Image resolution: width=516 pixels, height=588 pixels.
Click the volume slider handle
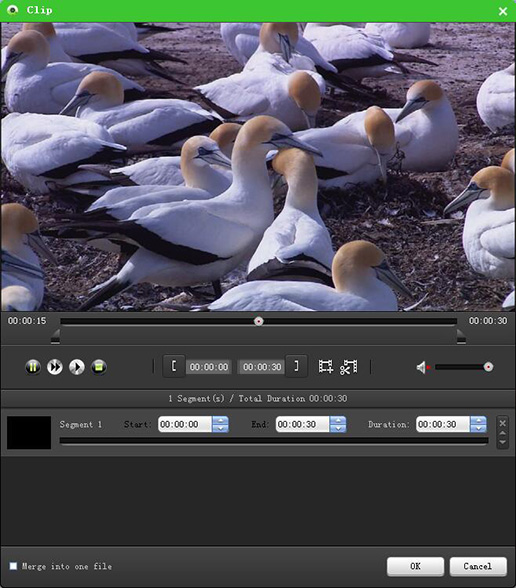coord(488,367)
